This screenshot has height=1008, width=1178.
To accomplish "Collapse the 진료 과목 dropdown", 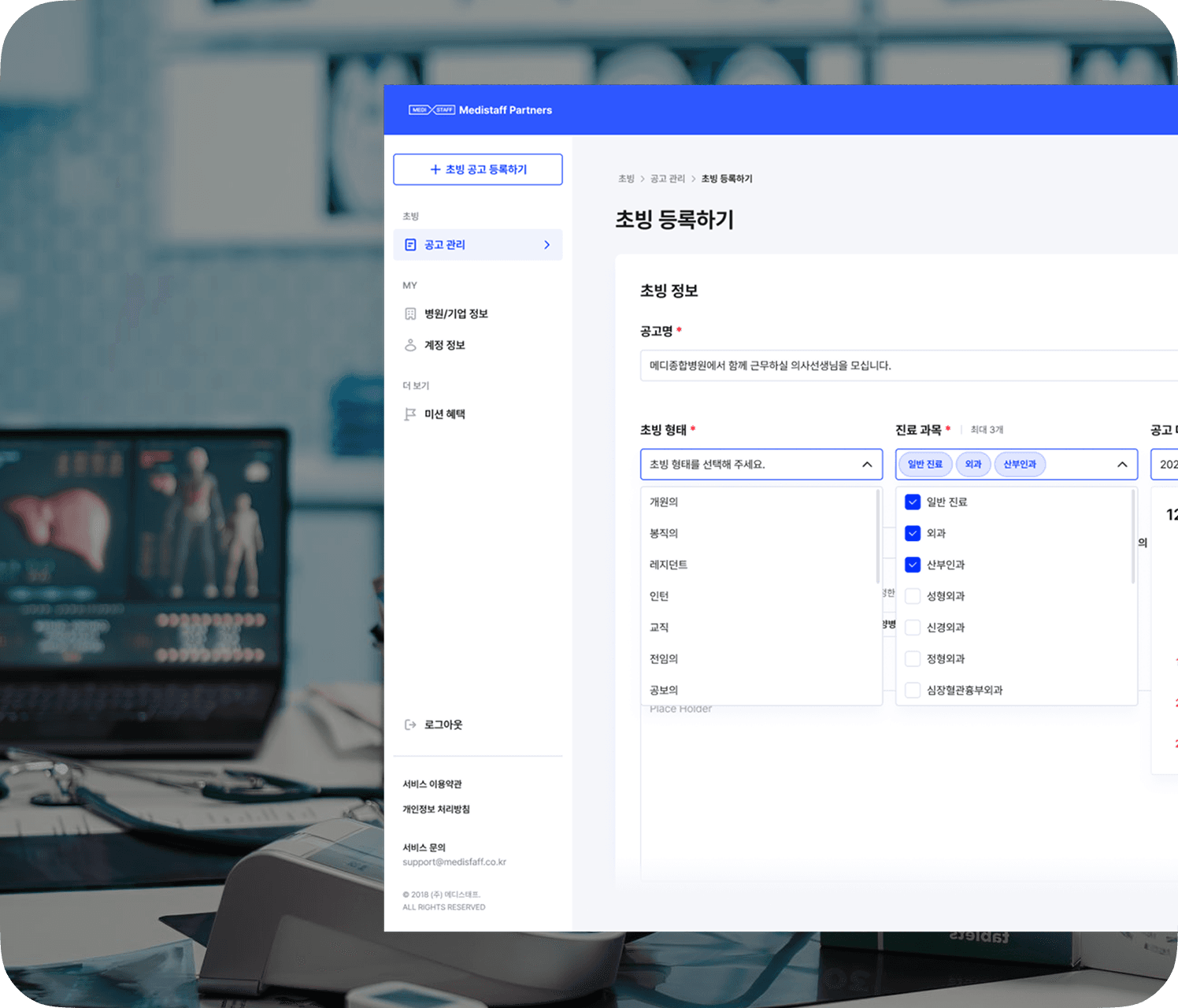I will 1122,464.
